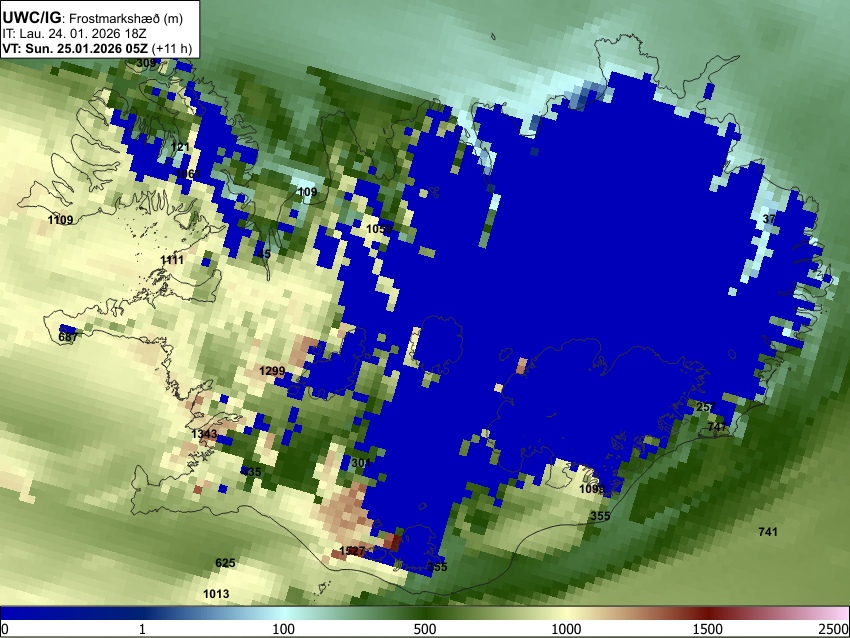Click the 1 tick label on the colour scale

[x=142, y=629]
